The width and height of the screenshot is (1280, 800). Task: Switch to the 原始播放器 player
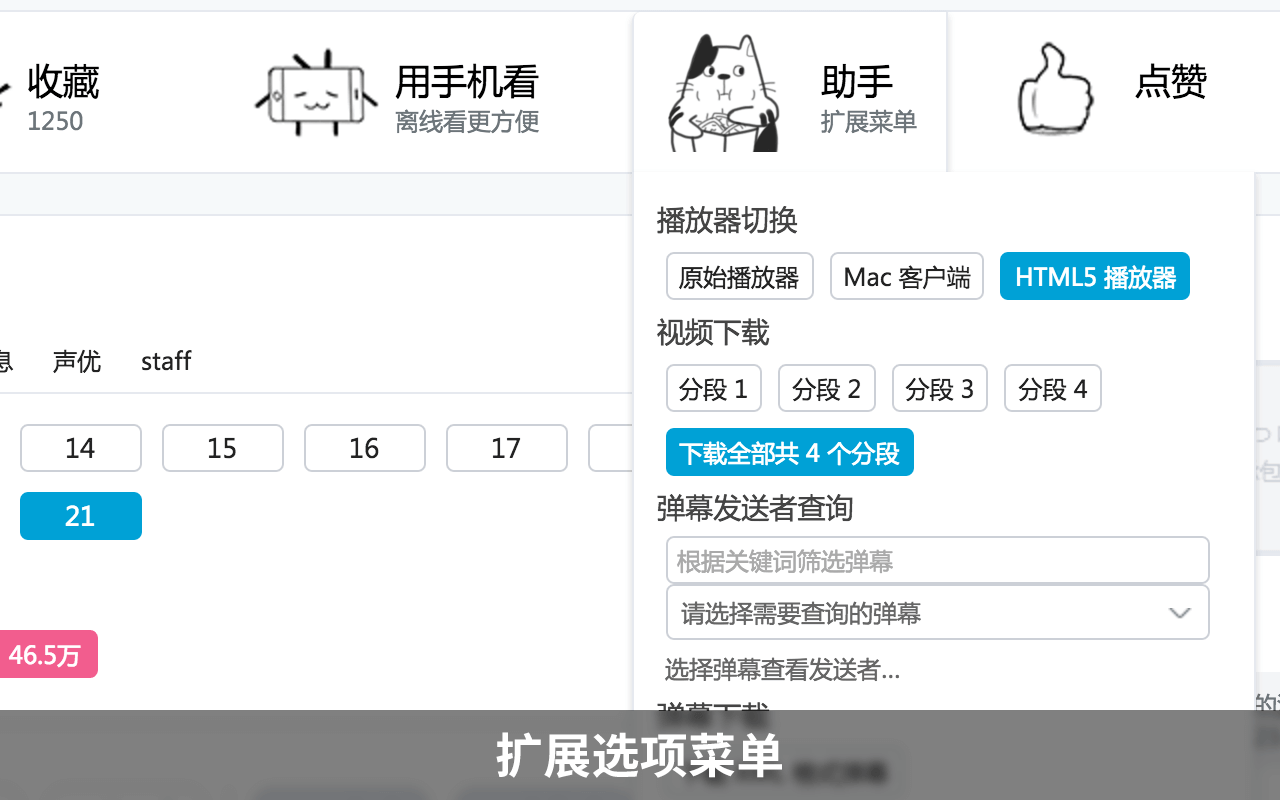[x=740, y=276]
